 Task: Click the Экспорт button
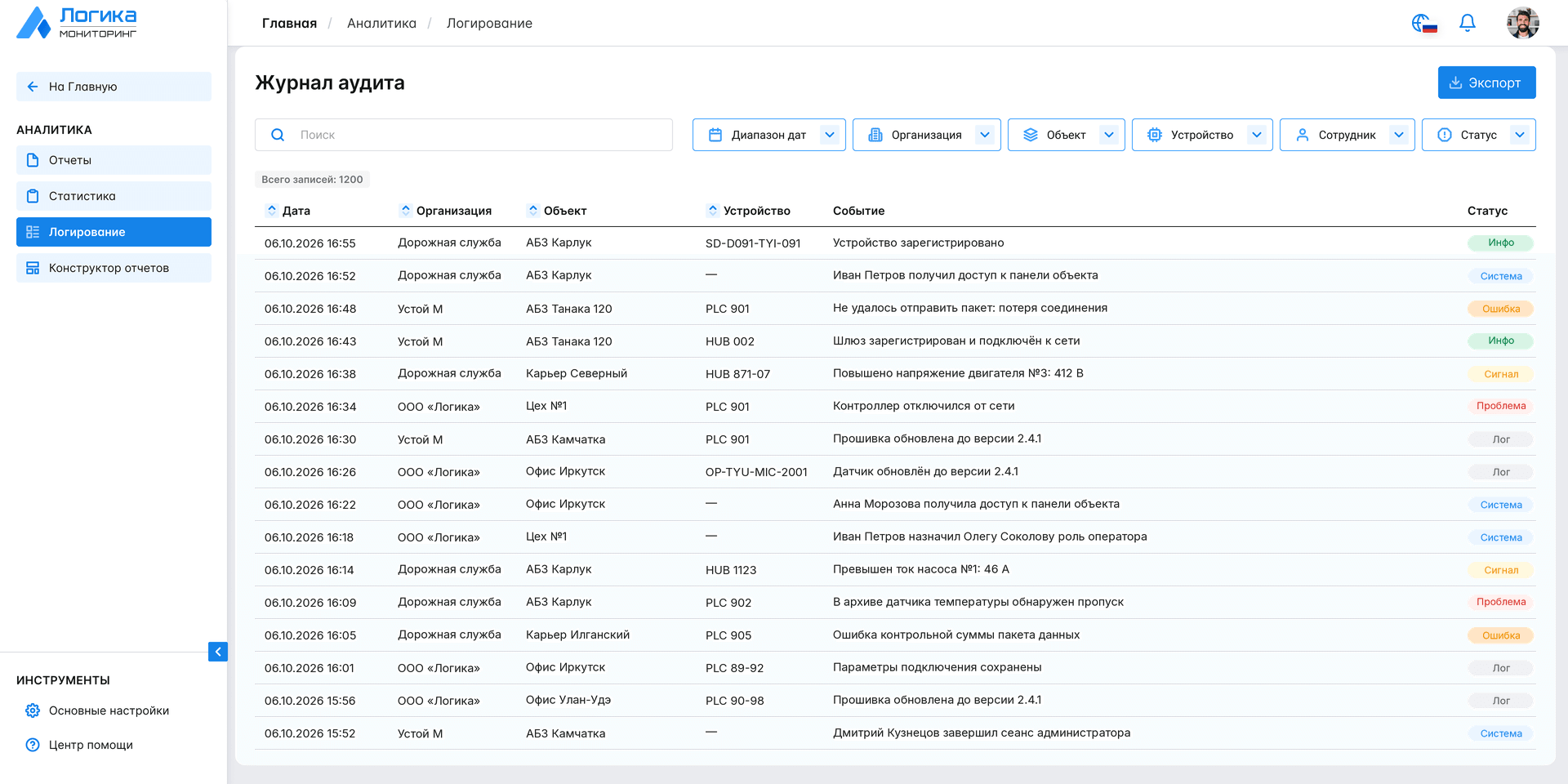[x=1486, y=82]
